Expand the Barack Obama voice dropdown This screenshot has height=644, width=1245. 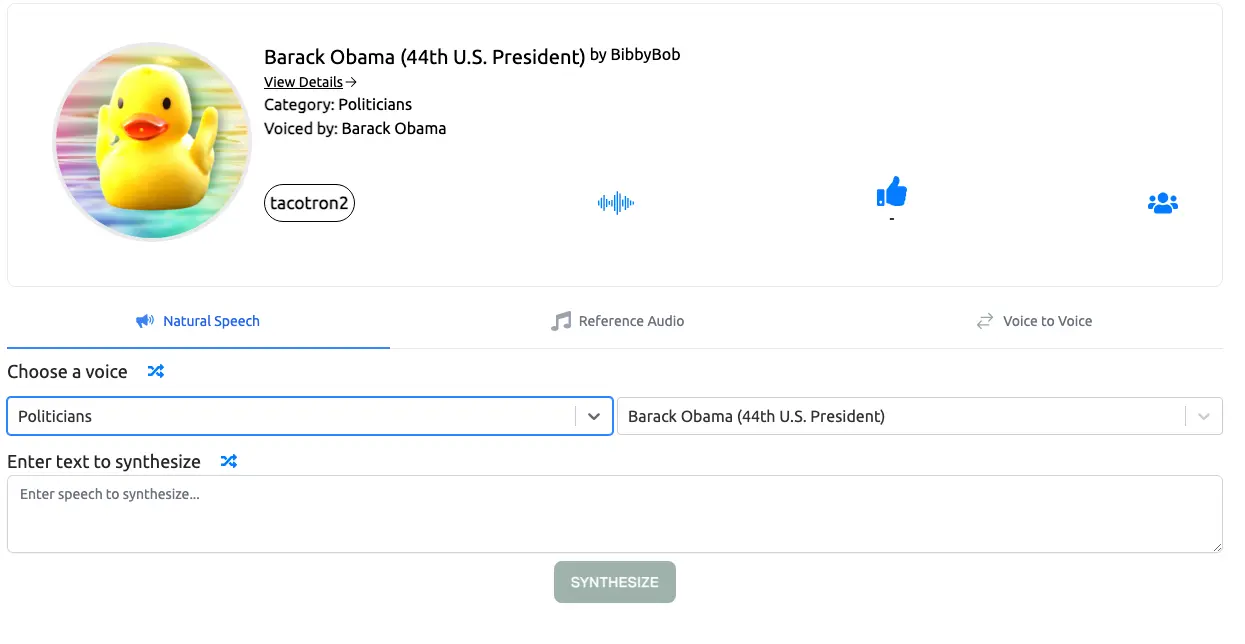point(920,416)
